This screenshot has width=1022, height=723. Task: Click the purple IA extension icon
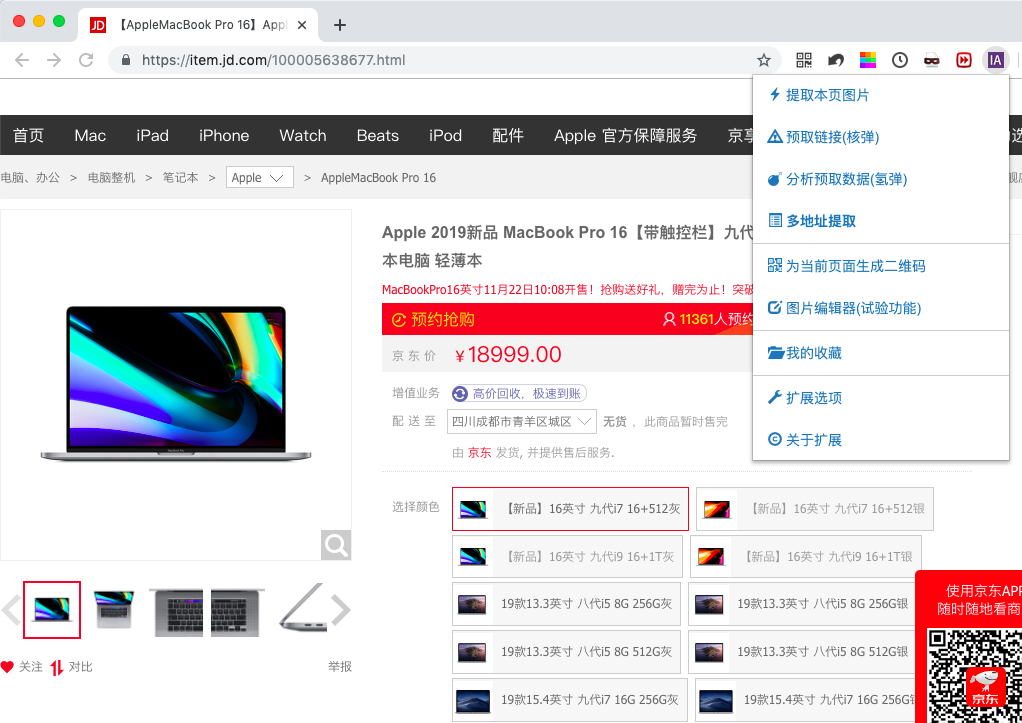995,60
